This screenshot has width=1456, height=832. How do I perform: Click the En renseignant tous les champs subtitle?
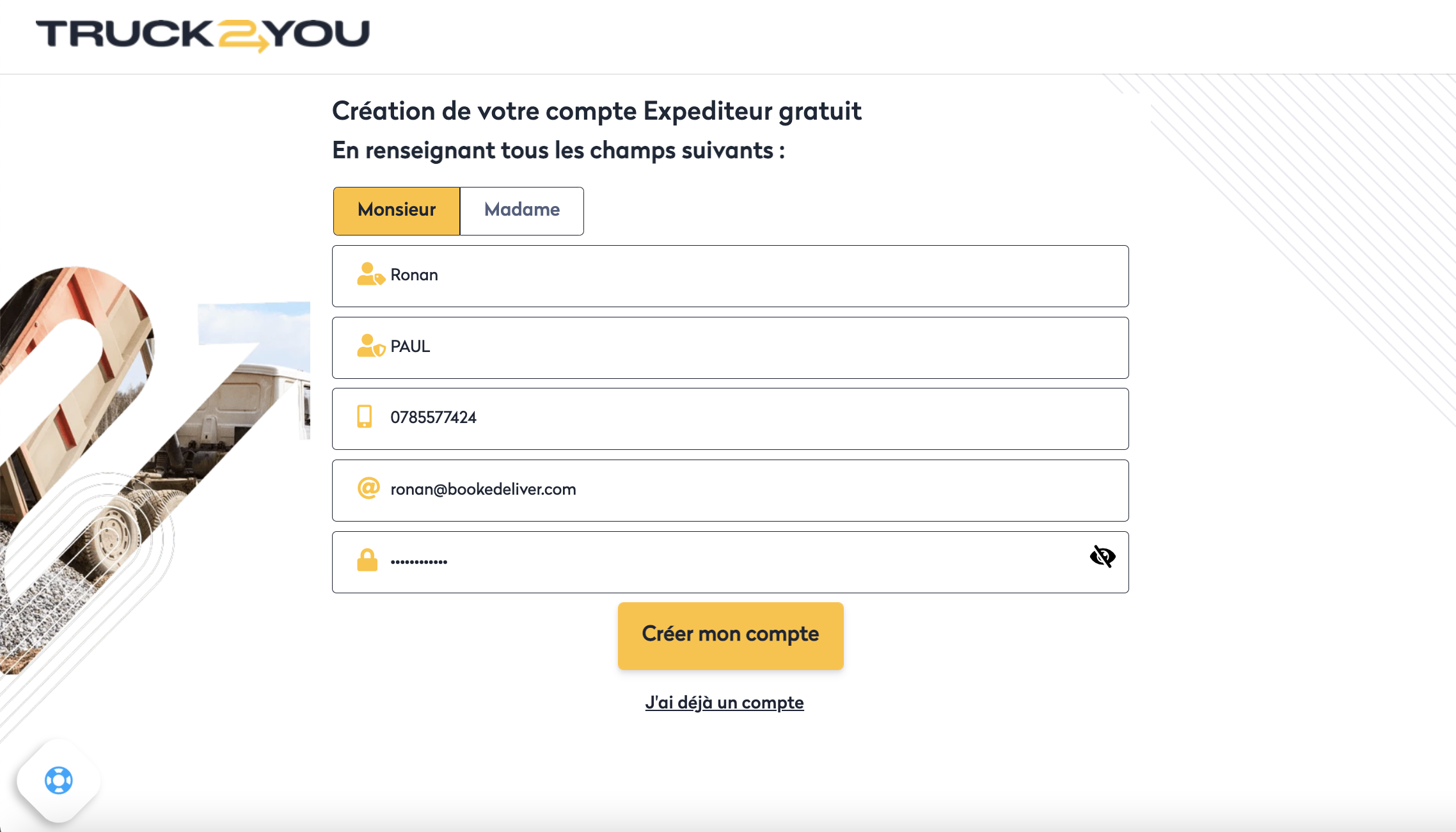click(x=558, y=150)
